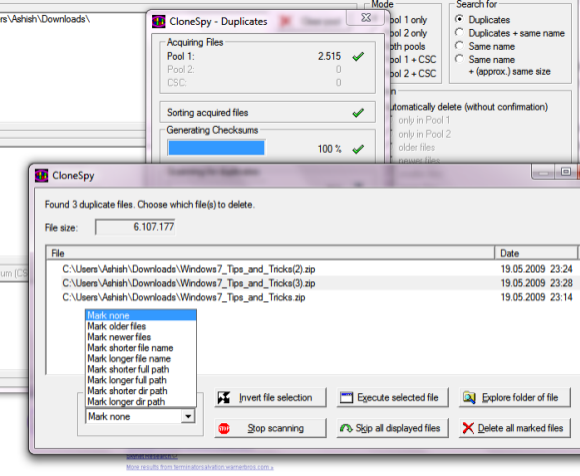
Task: Click the Generating Checksums progress bar
Action: point(216,148)
